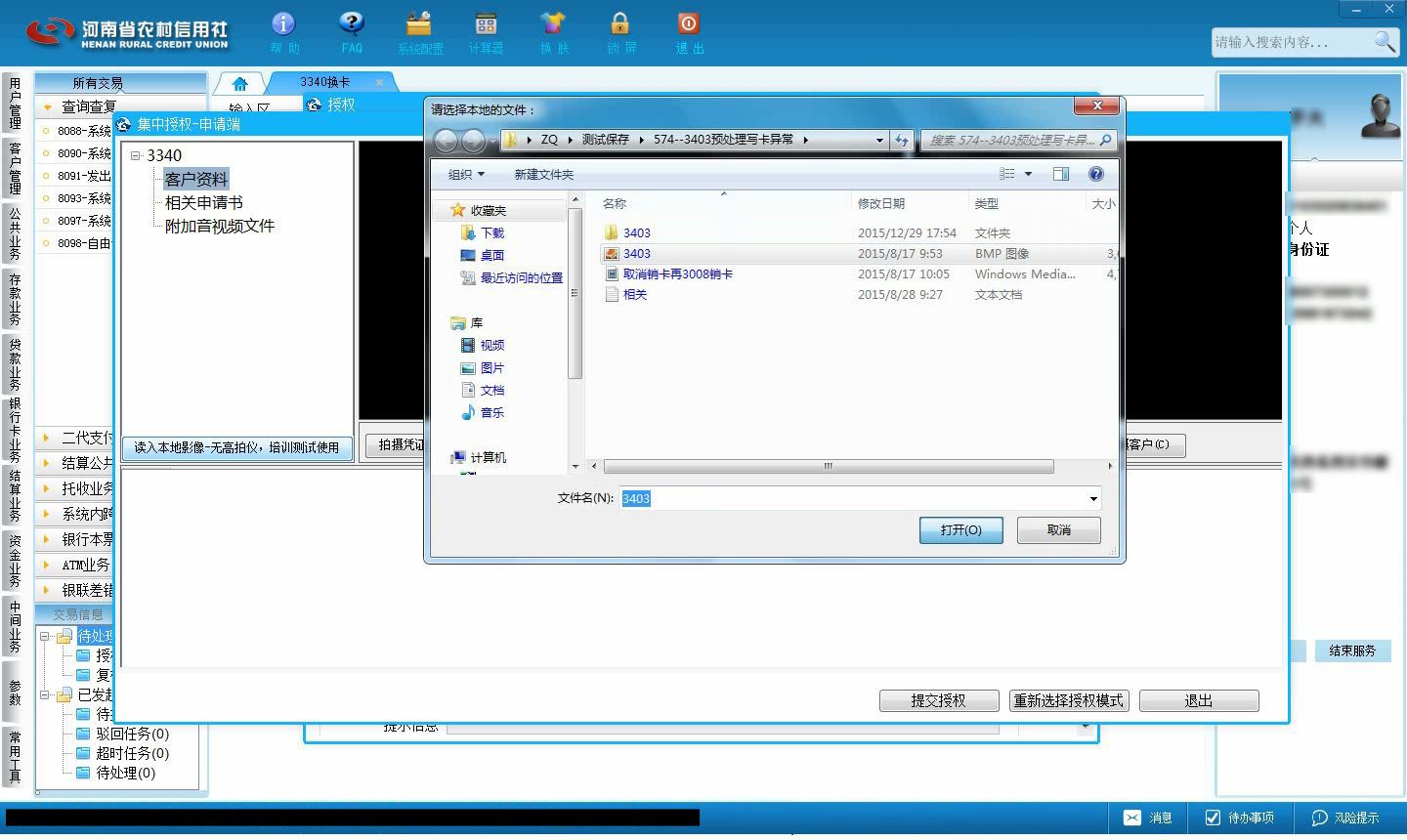Screen dimensions: 1407x840
Task: Click Cancel (取消) in file dialog
Action: pos(1059,529)
